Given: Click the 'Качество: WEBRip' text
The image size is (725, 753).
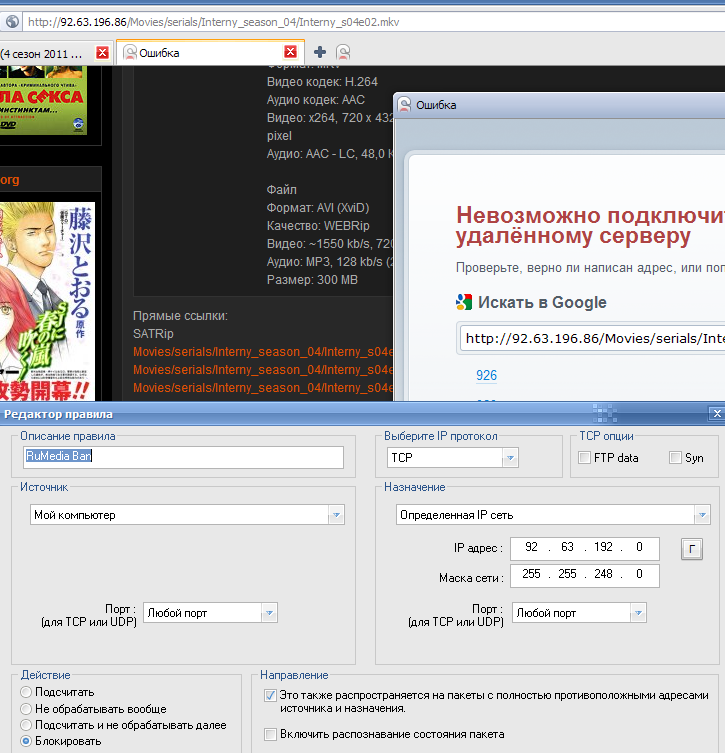Looking at the screenshot, I should coord(318,226).
